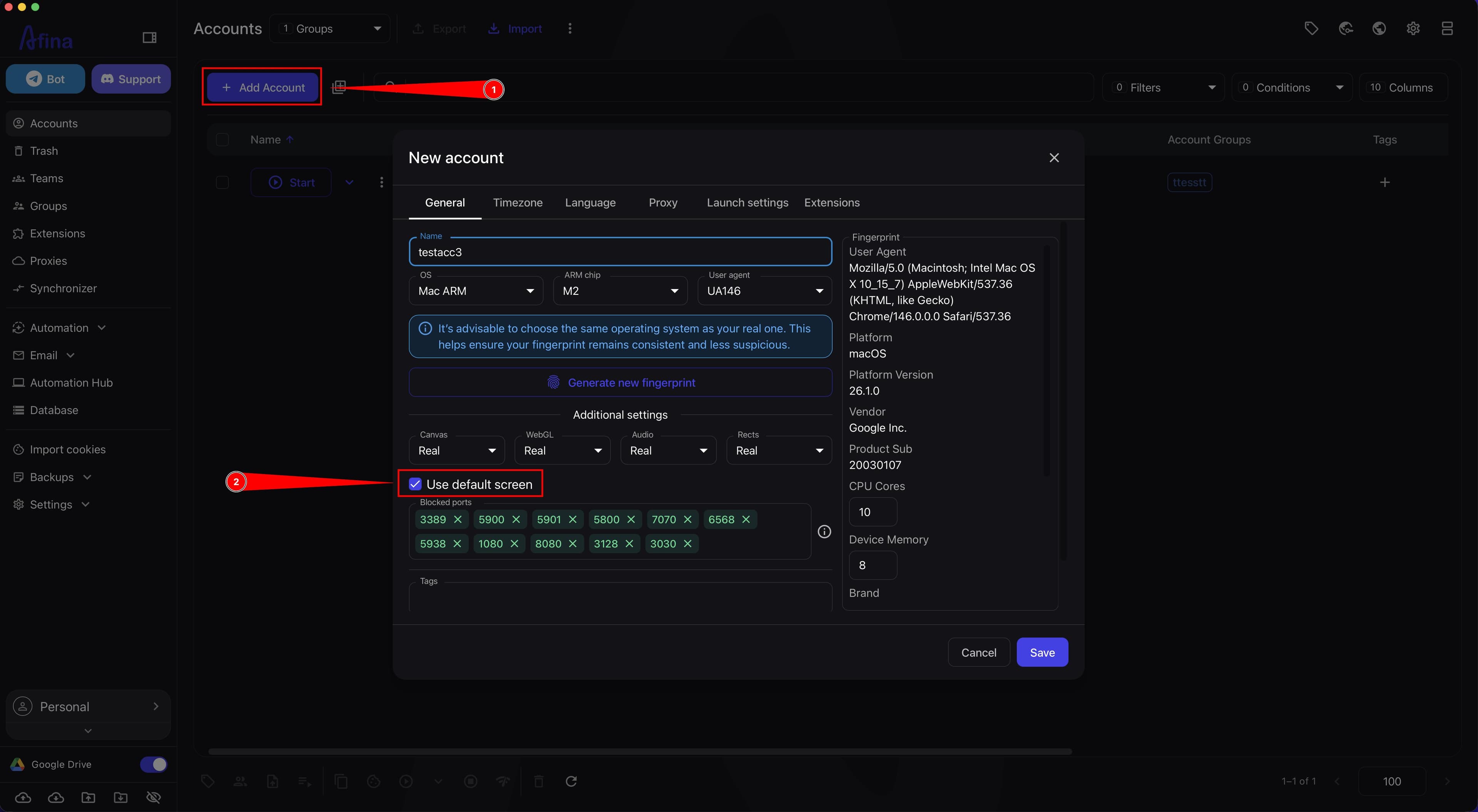Click the play circle icon in the bottom toolbar
Image resolution: width=1478 pixels, height=812 pixels.
[x=406, y=781]
